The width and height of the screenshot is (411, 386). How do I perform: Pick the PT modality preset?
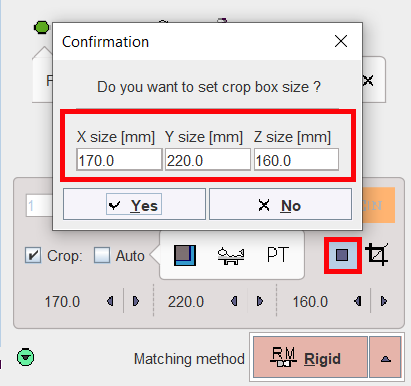click(278, 255)
